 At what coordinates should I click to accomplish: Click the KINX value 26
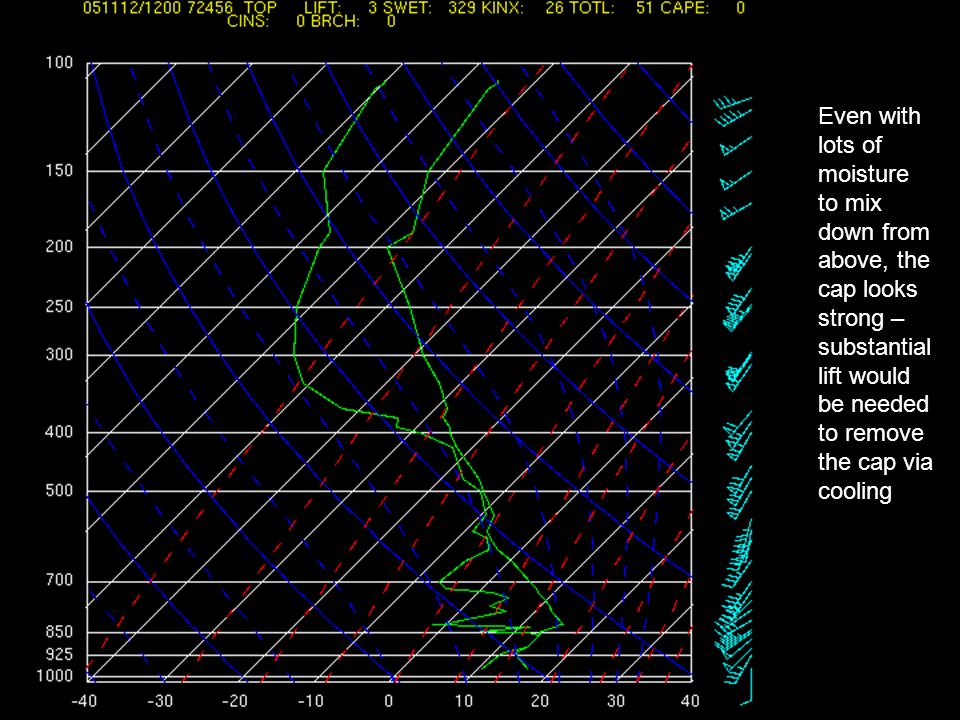pyautogui.click(x=555, y=8)
